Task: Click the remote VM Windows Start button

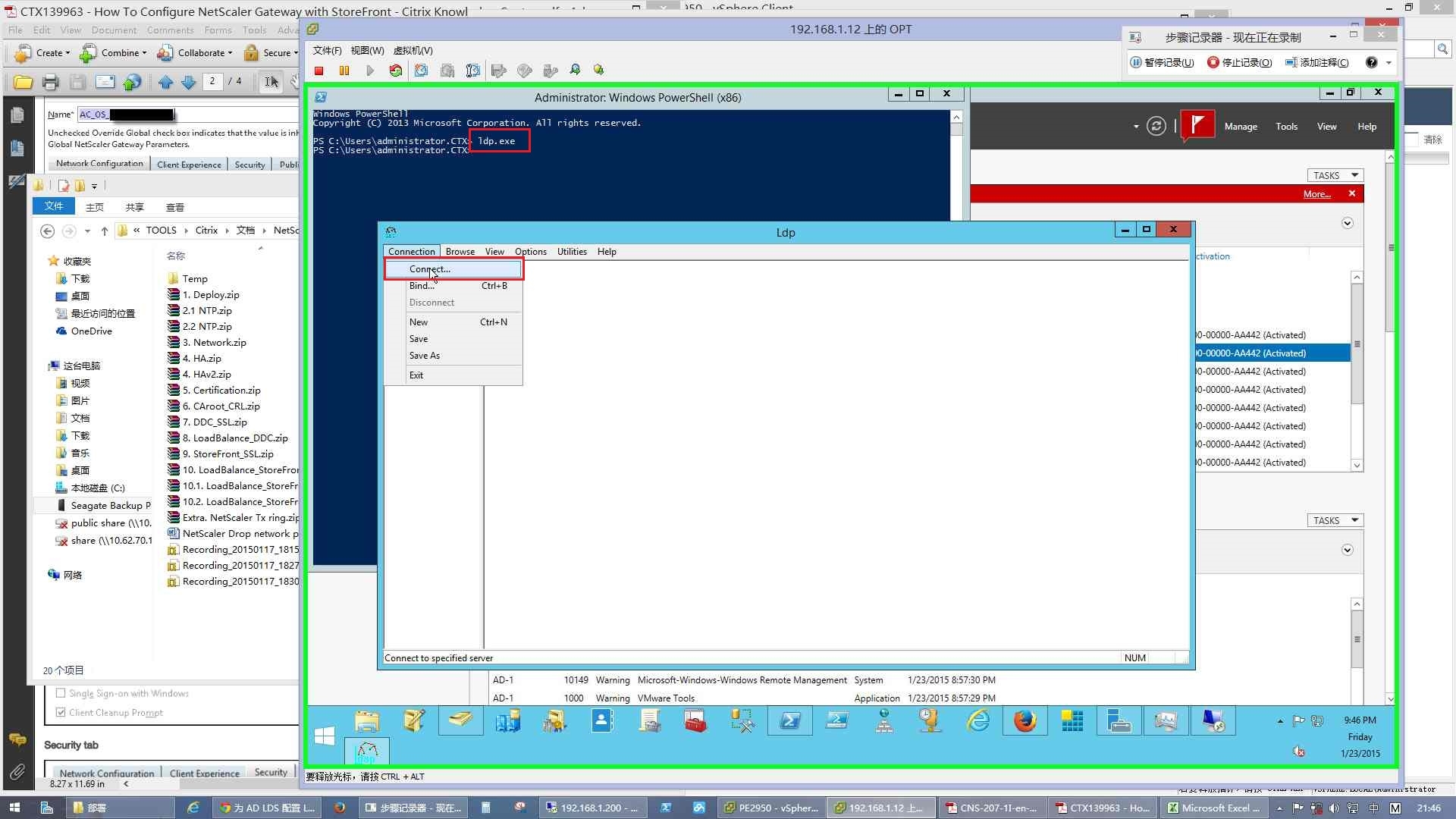Action: pyautogui.click(x=325, y=736)
